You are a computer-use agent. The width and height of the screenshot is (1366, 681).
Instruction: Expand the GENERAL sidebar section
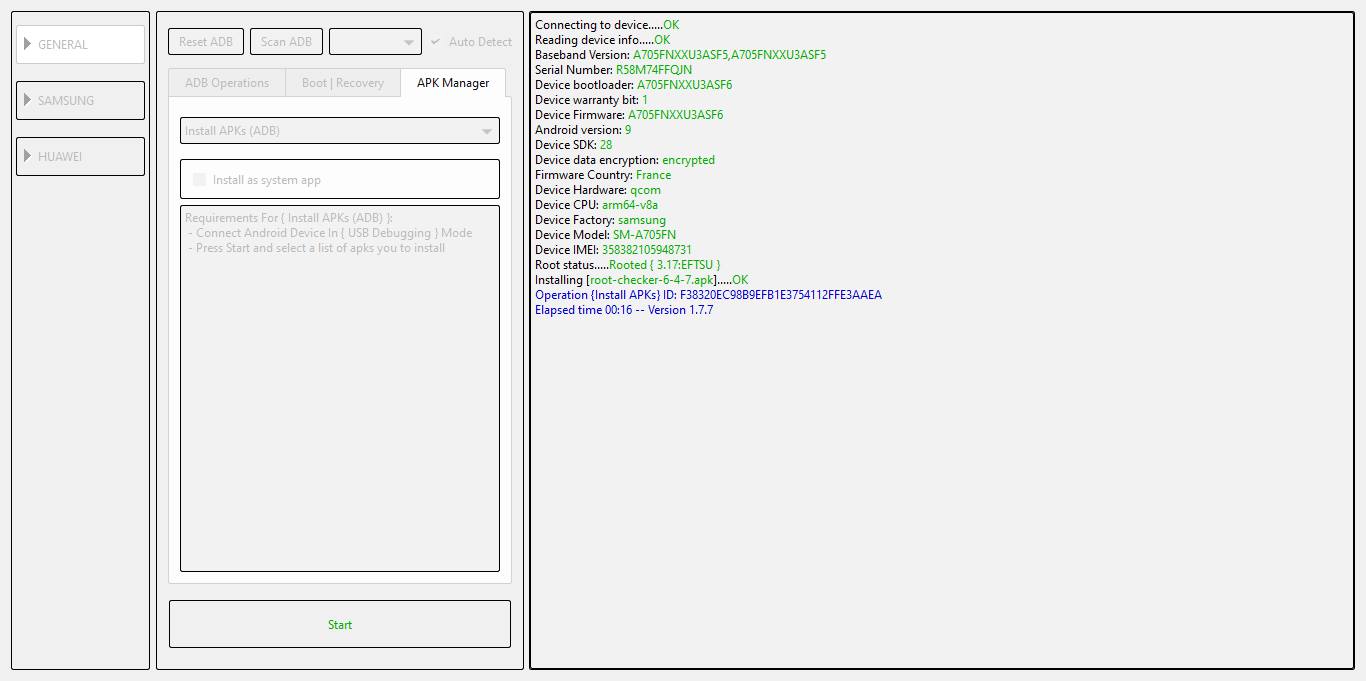pyautogui.click(x=80, y=44)
